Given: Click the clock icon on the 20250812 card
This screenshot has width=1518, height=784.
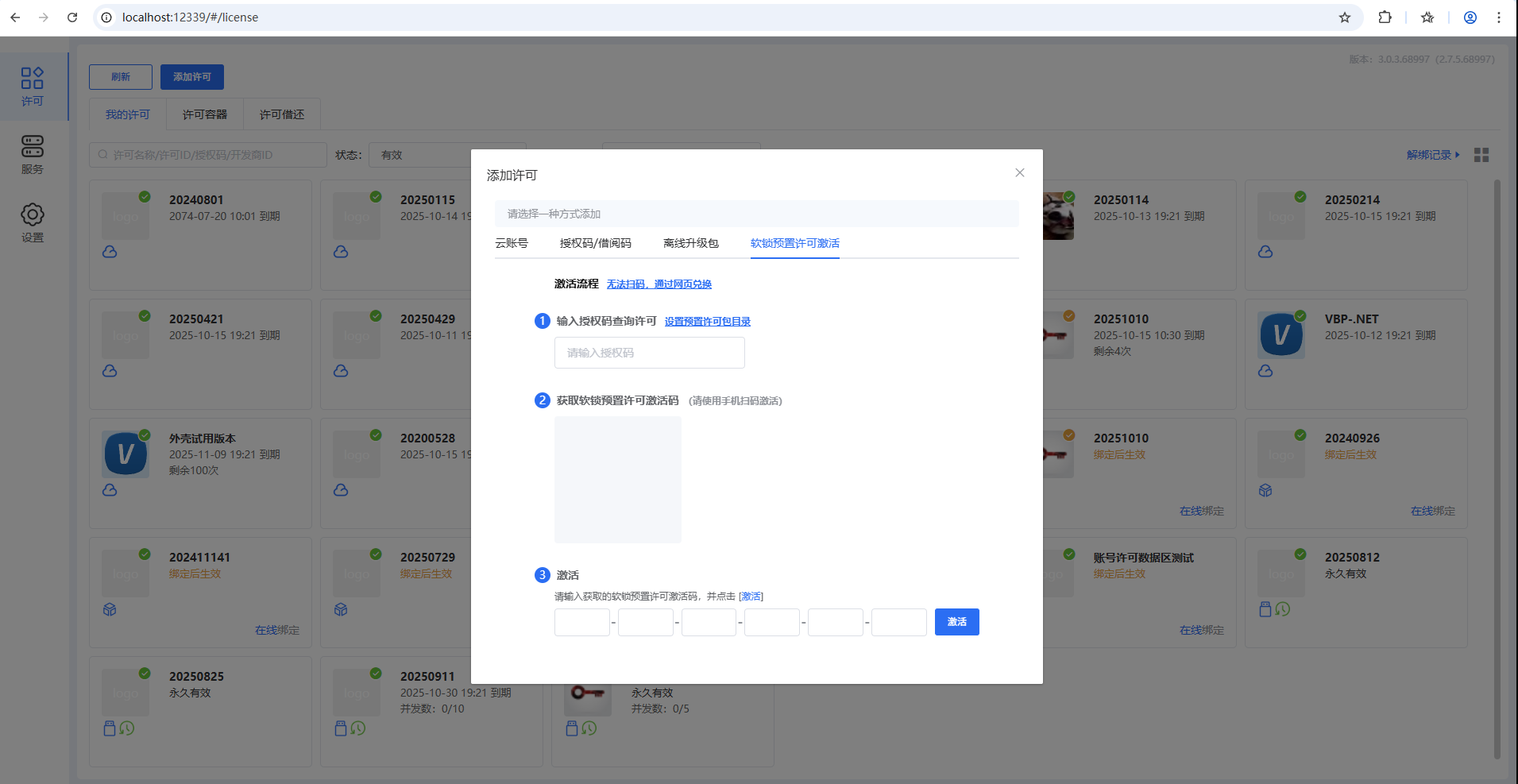Looking at the screenshot, I should pos(1283,609).
